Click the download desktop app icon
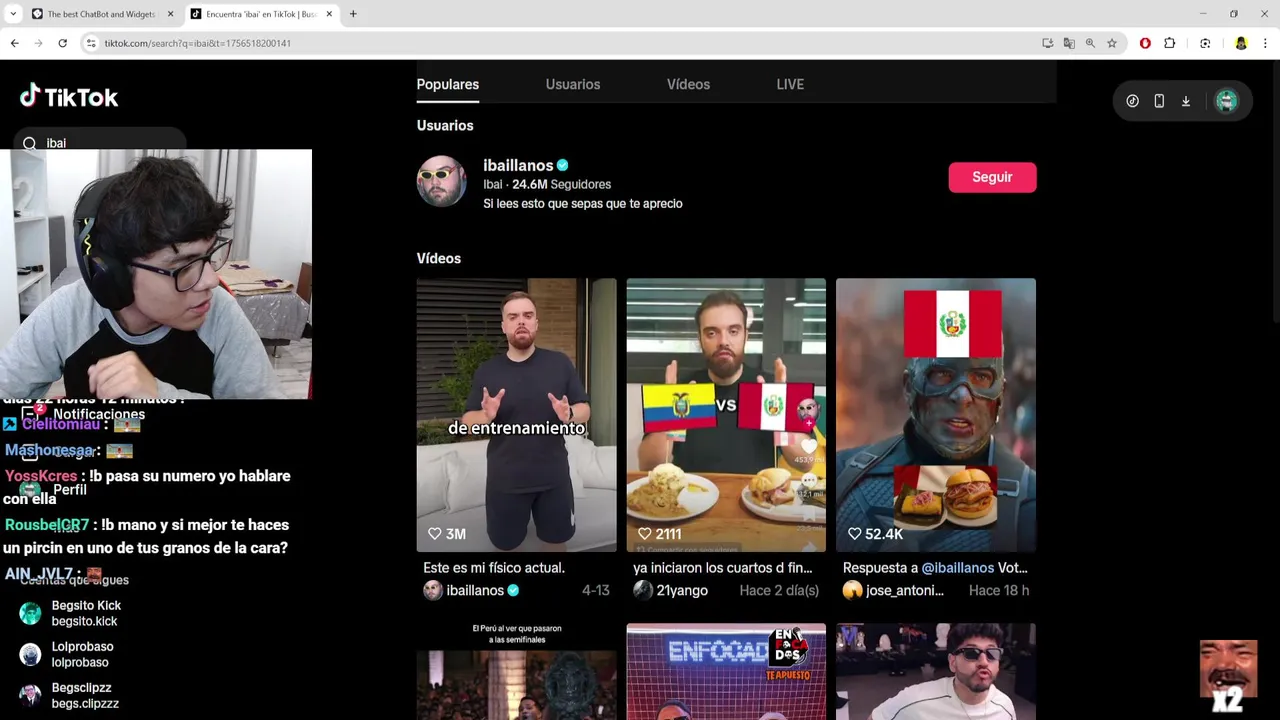 pos(1186,101)
